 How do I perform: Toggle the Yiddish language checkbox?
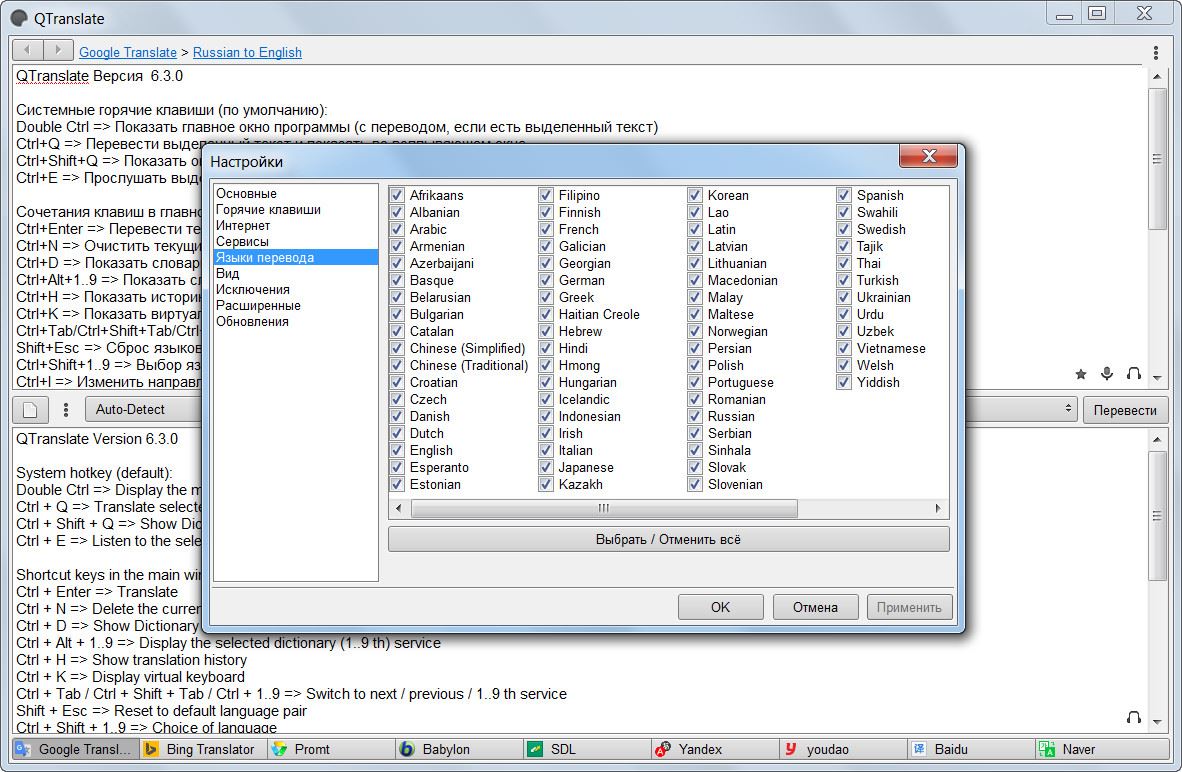tap(844, 382)
